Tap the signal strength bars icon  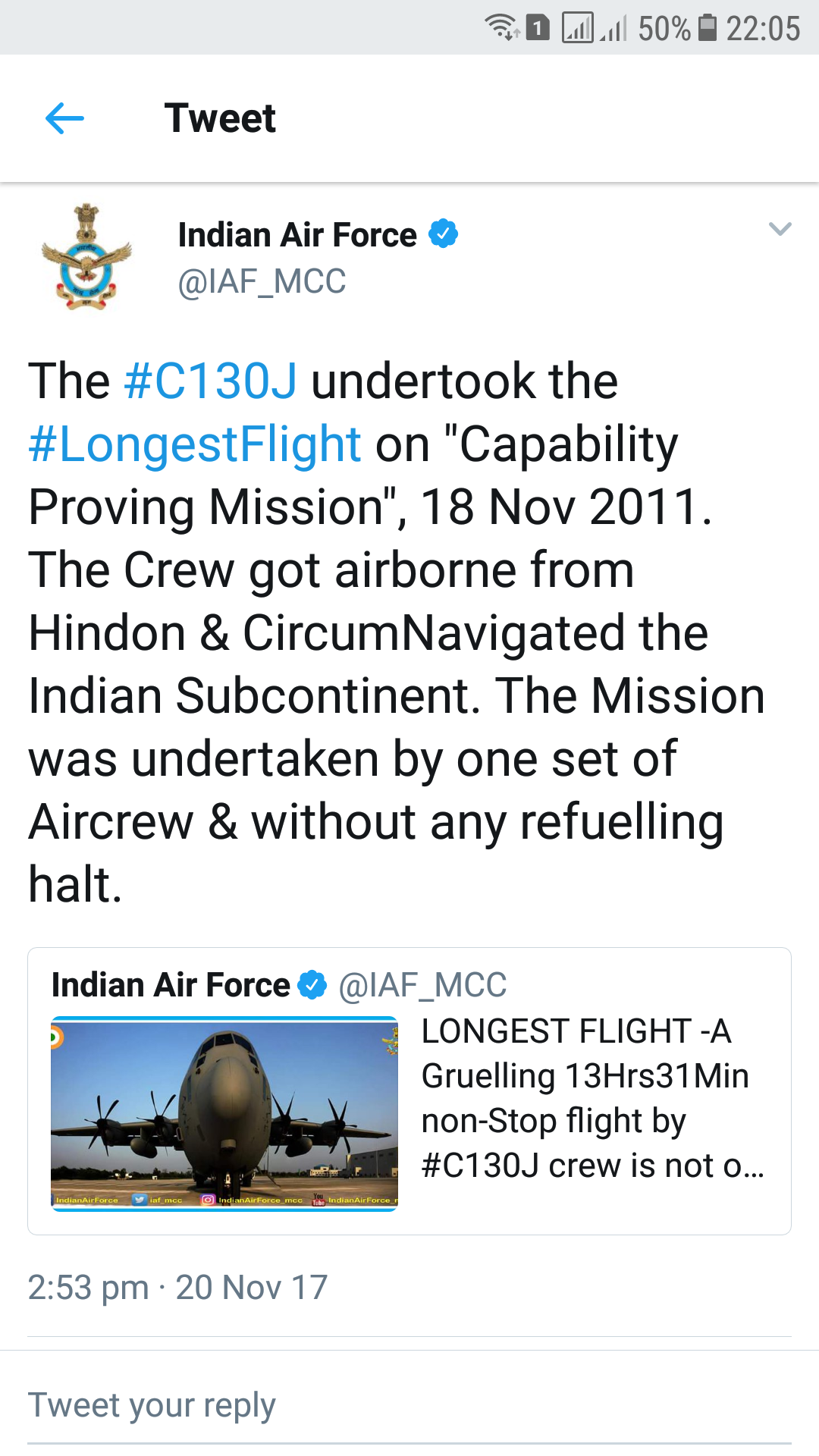(x=578, y=28)
